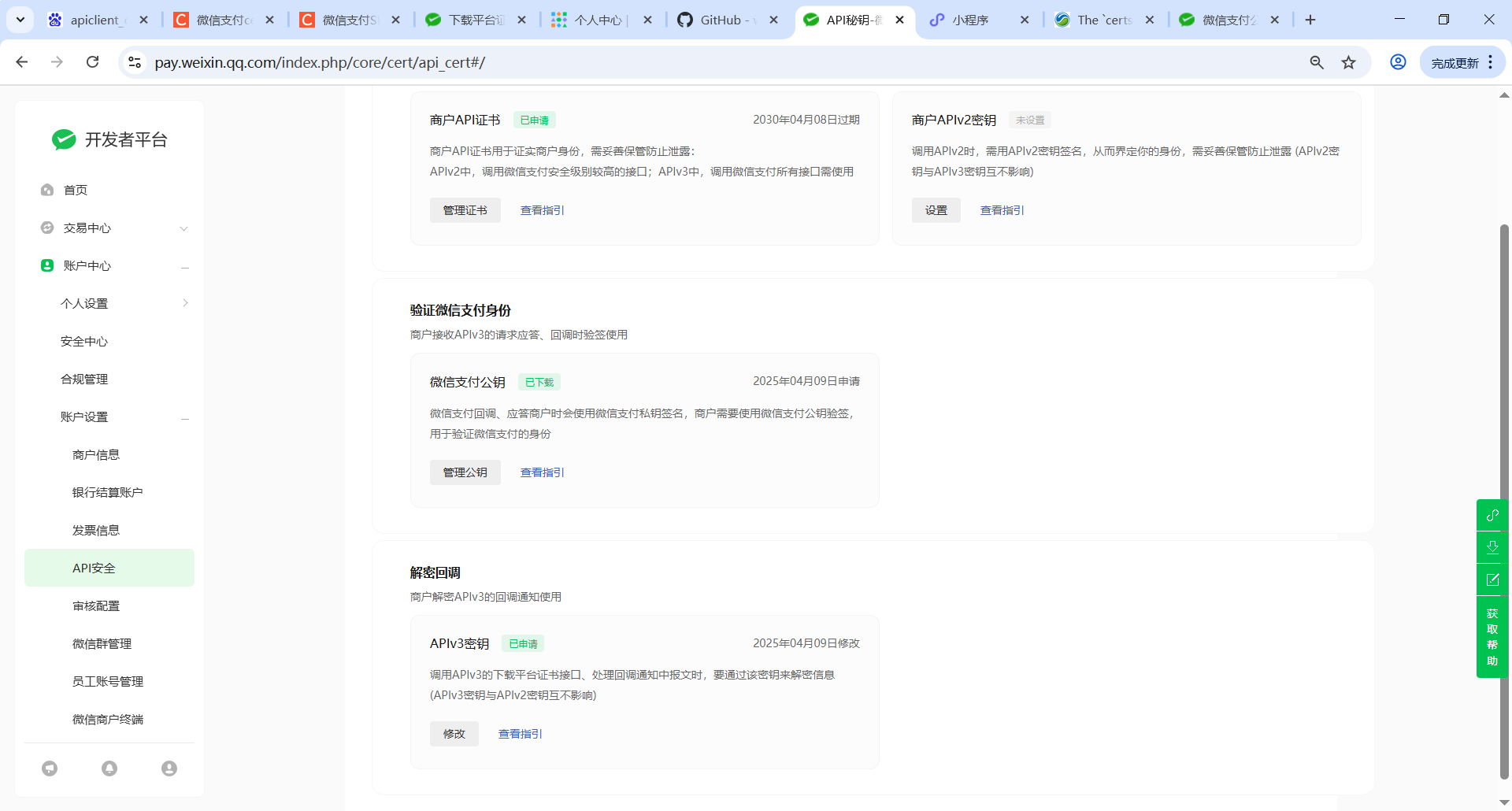Click the notification bell icon at sidebar bottom
Image resolution: width=1512 pixels, height=811 pixels.
(109, 768)
